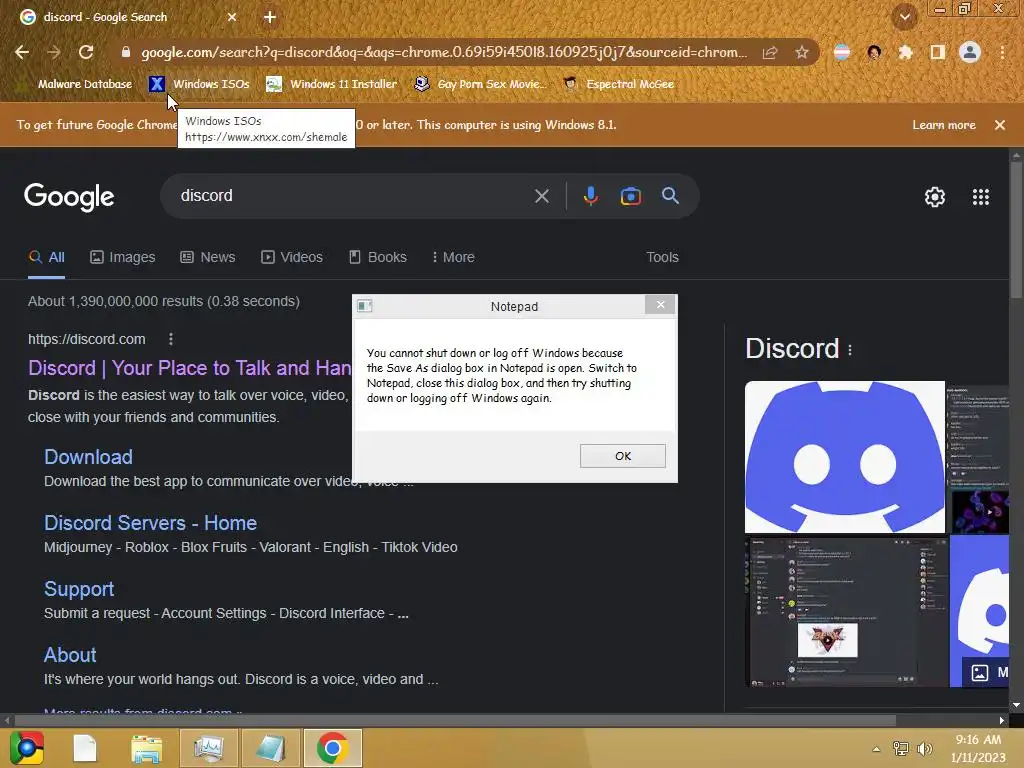Open the Task Manager monitor taskbar icon
This screenshot has height=768, width=1024.
click(208, 748)
